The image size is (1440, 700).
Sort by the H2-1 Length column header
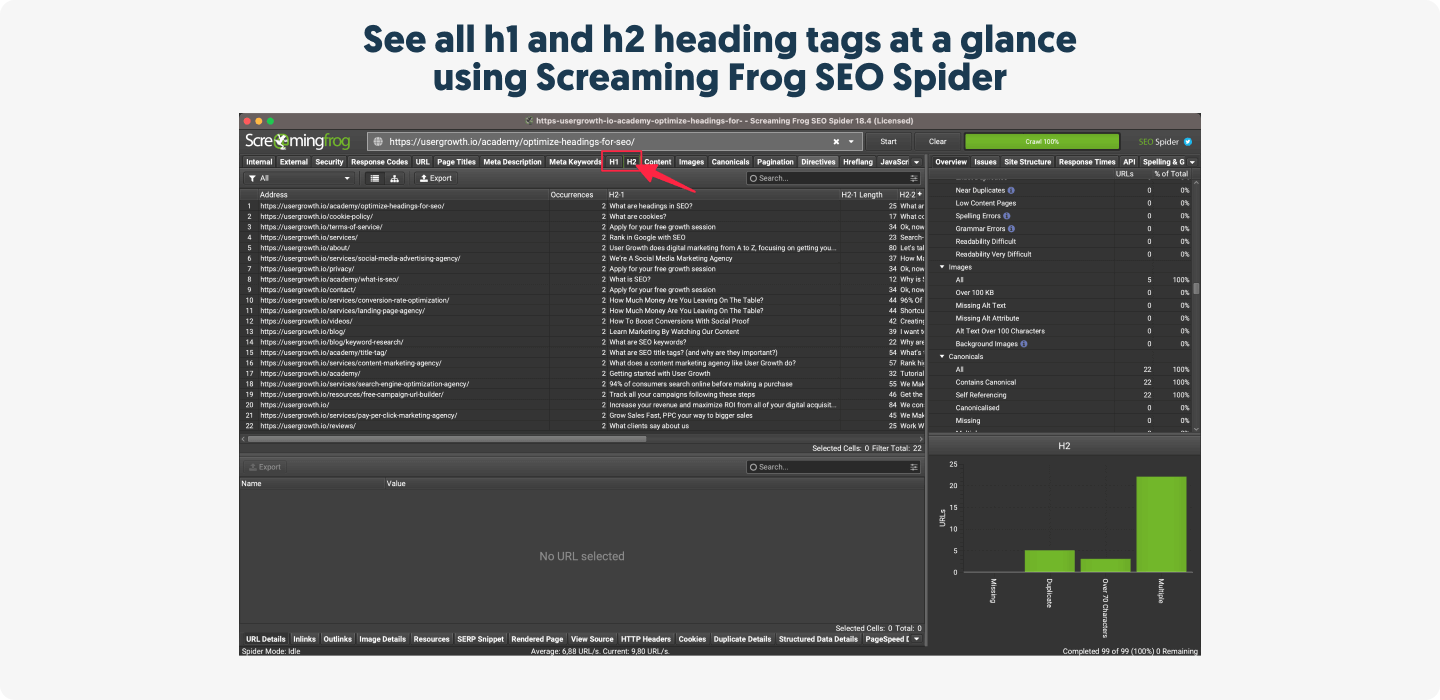(x=867, y=195)
